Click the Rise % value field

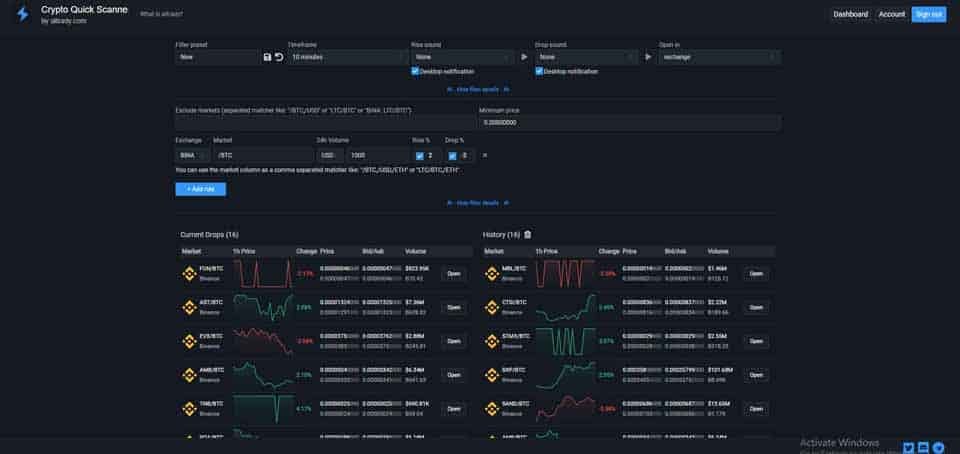[x=432, y=155]
